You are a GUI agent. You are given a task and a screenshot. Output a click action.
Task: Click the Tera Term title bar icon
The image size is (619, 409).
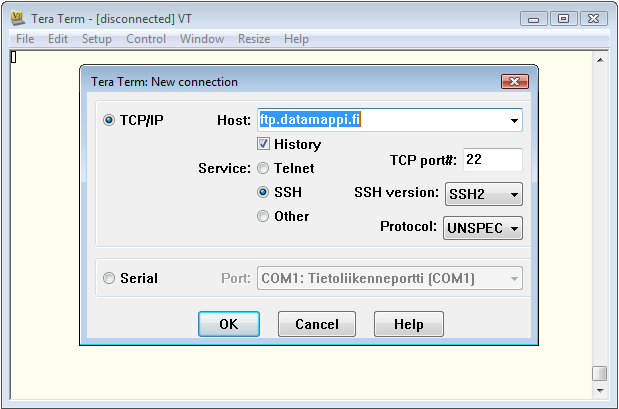coord(18,18)
